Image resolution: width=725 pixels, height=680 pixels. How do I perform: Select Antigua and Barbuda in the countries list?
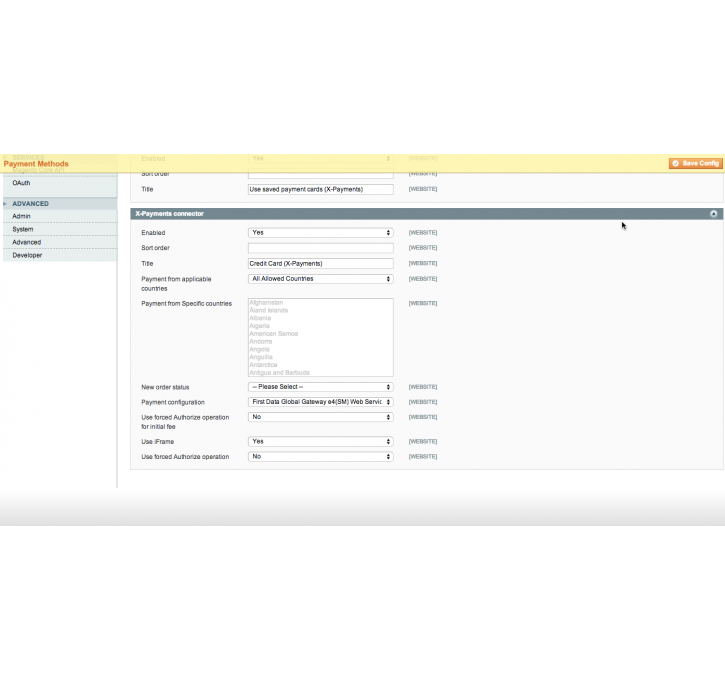280,373
